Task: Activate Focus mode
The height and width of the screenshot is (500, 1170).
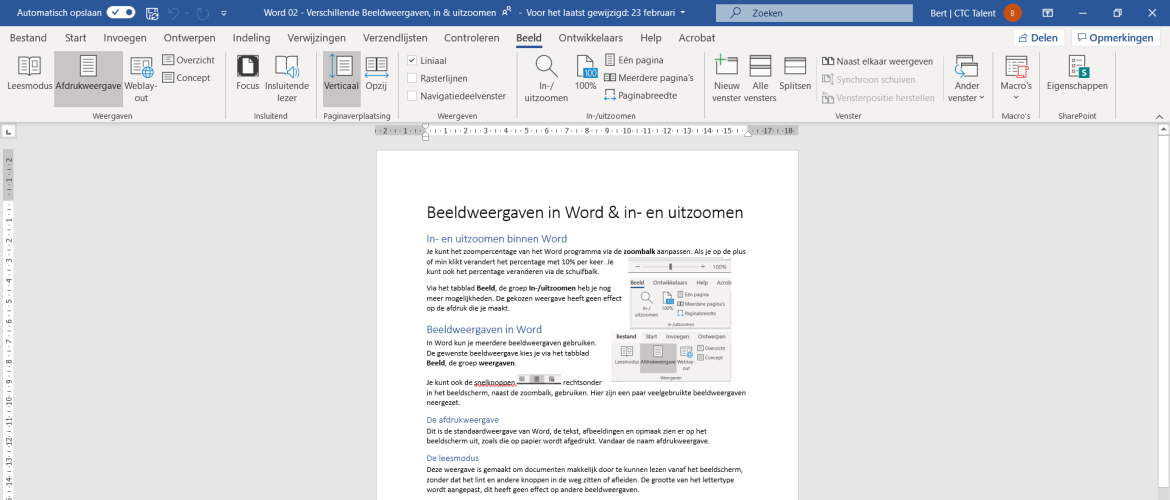Action: tap(248, 73)
